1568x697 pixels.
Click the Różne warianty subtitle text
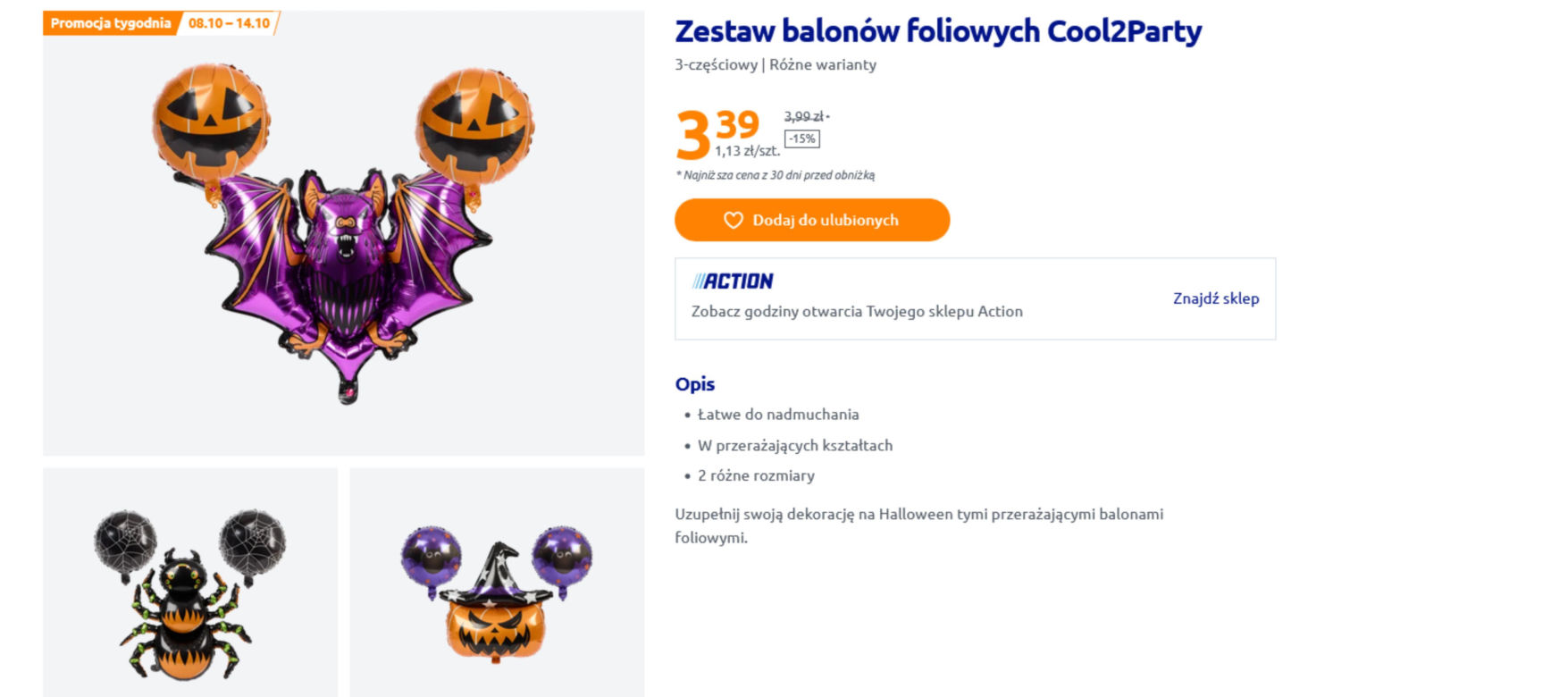tap(823, 65)
